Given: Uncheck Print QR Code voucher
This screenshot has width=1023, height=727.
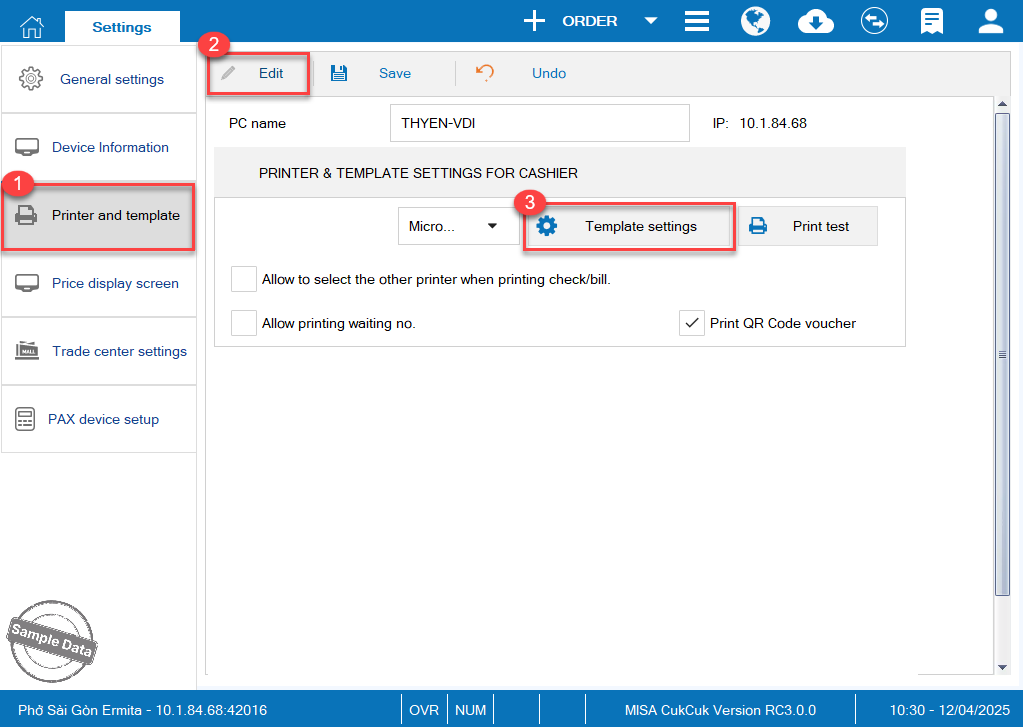Looking at the screenshot, I should [x=692, y=323].
